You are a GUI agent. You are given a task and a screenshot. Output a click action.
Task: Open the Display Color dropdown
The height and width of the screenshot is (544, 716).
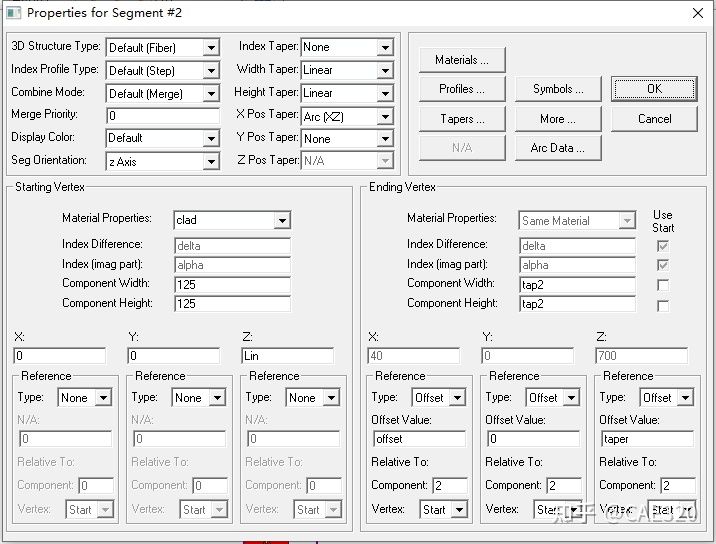tap(163, 138)
